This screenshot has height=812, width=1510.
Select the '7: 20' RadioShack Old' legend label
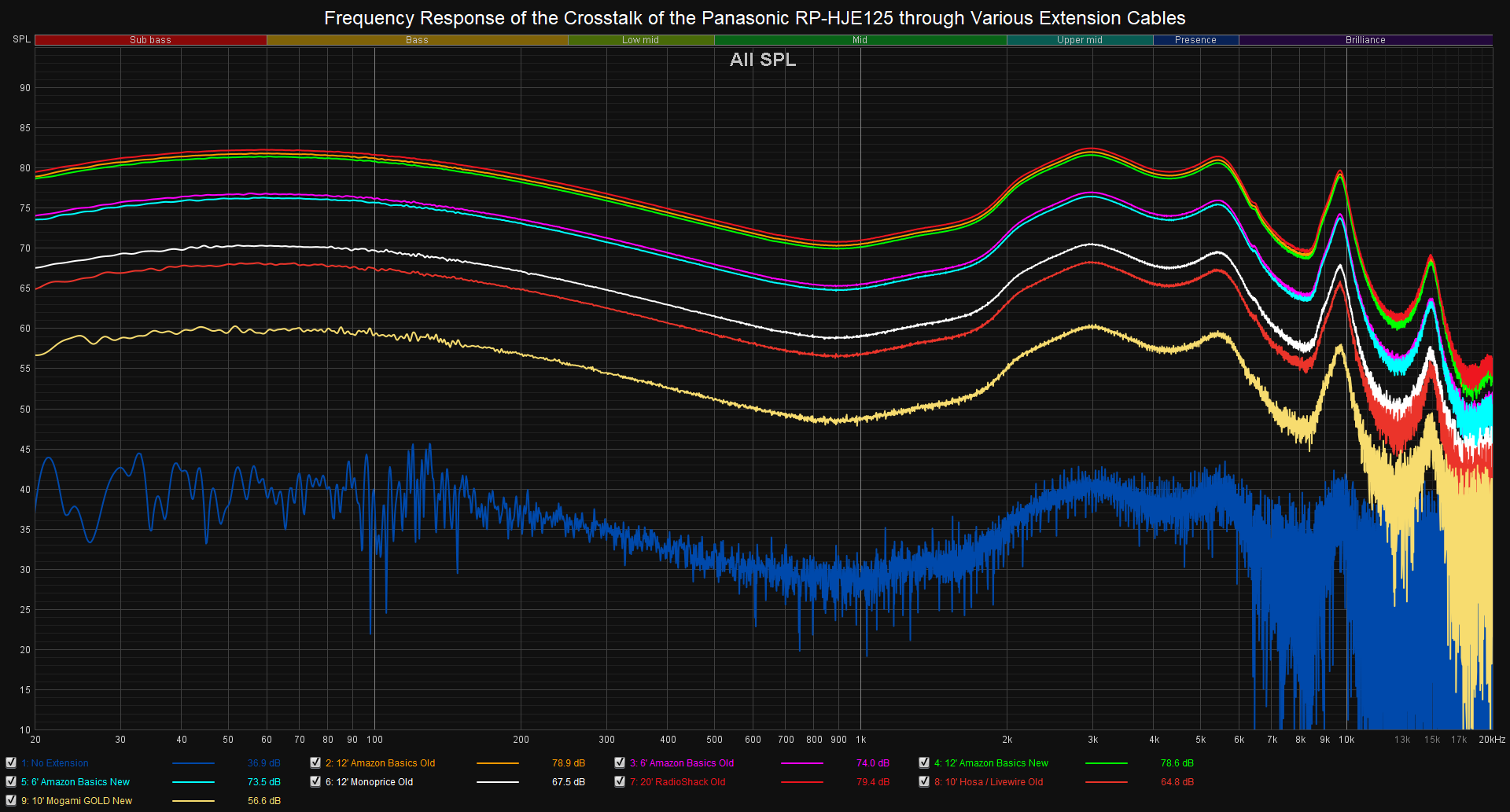[x=677, y=782]
